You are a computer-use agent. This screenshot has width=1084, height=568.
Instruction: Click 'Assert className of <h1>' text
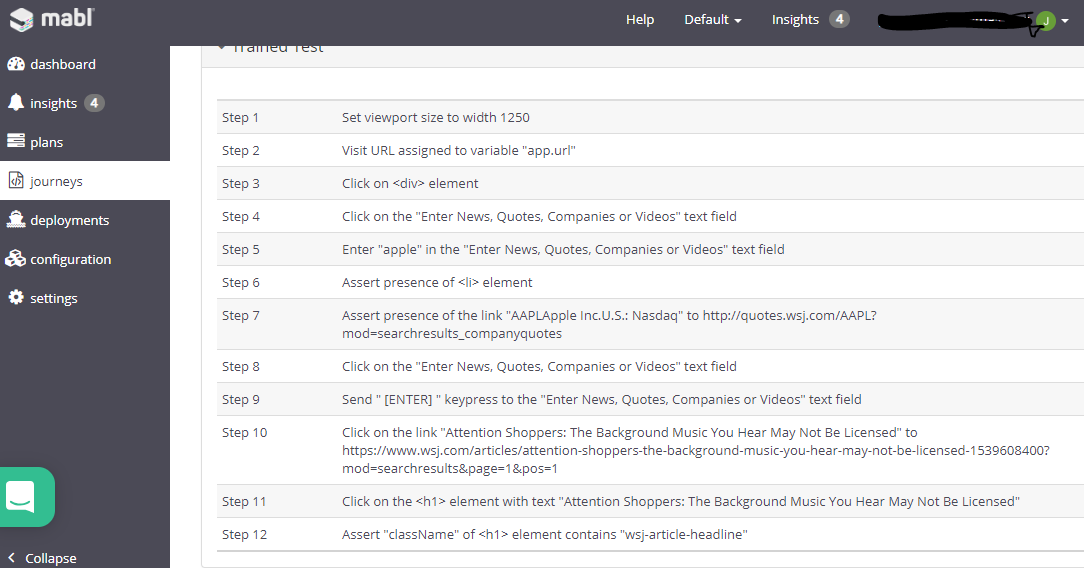coord(544,535)
